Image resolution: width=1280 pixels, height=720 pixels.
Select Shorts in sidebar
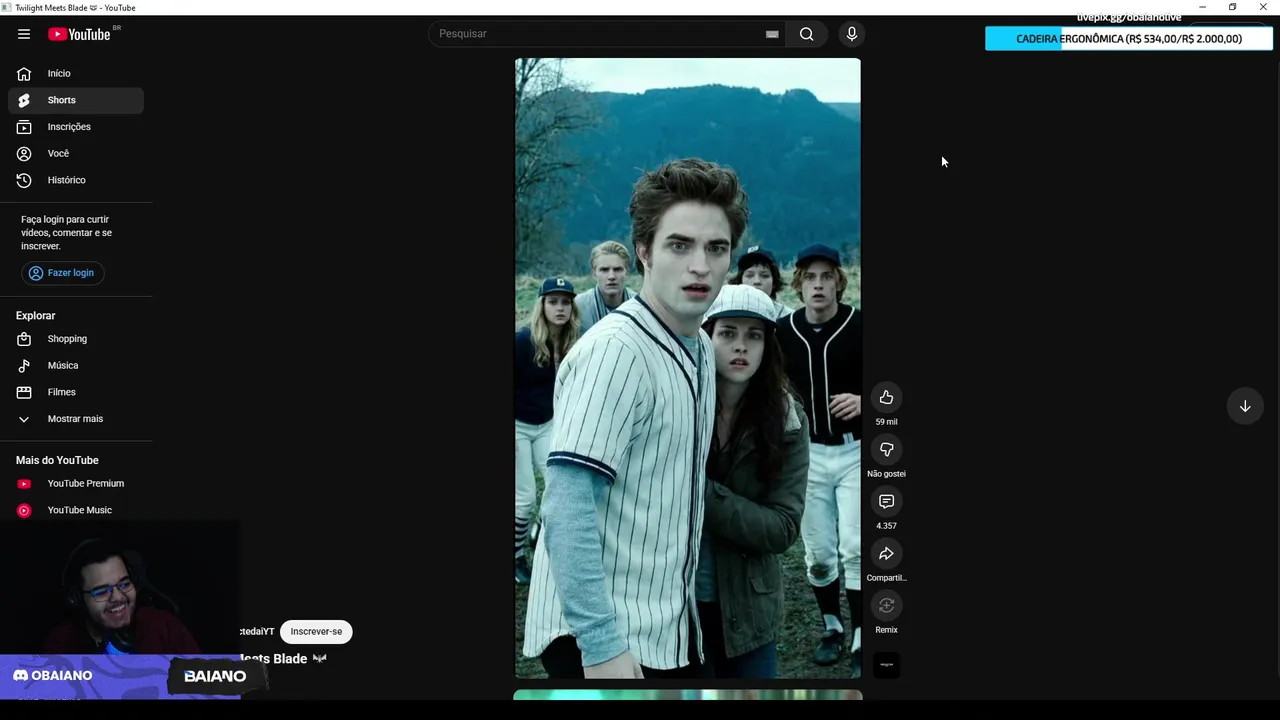click(x=76, y=100)
